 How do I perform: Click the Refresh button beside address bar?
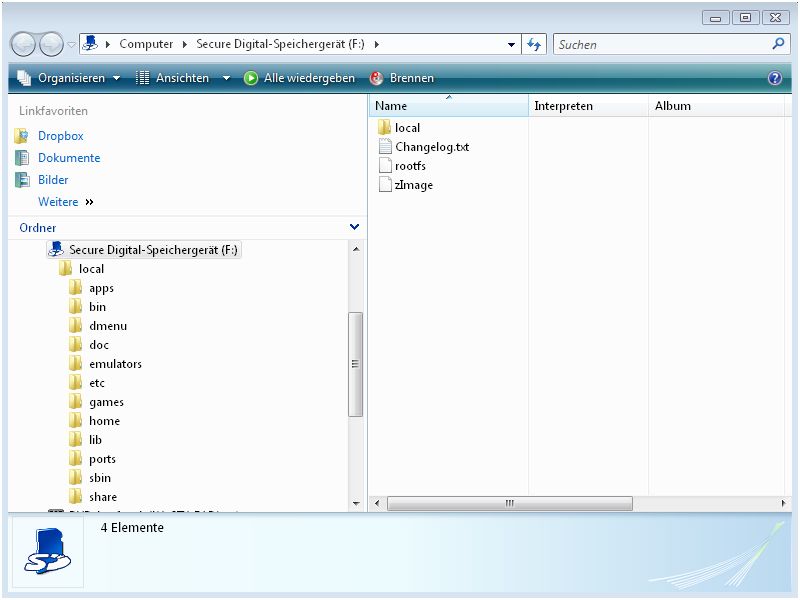534,44
